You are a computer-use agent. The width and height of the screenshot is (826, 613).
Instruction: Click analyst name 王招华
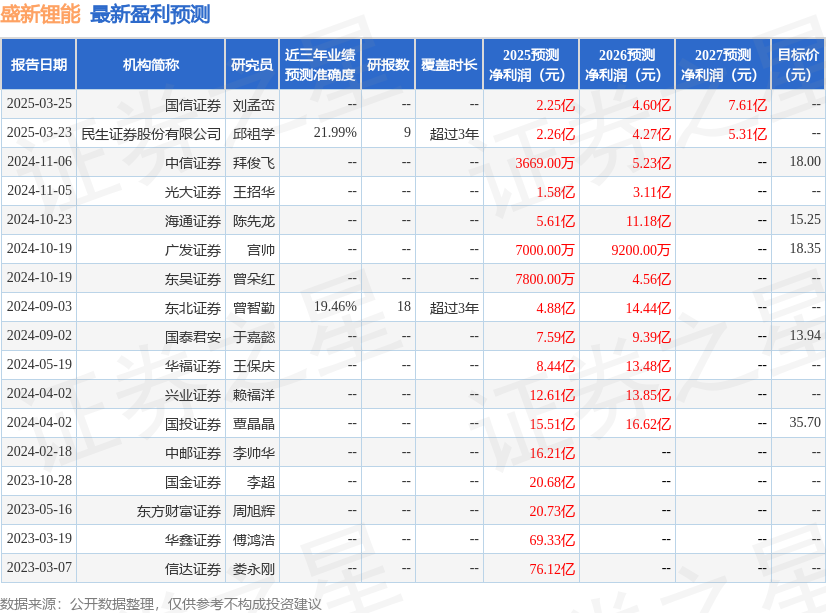[x=254, y=192]
